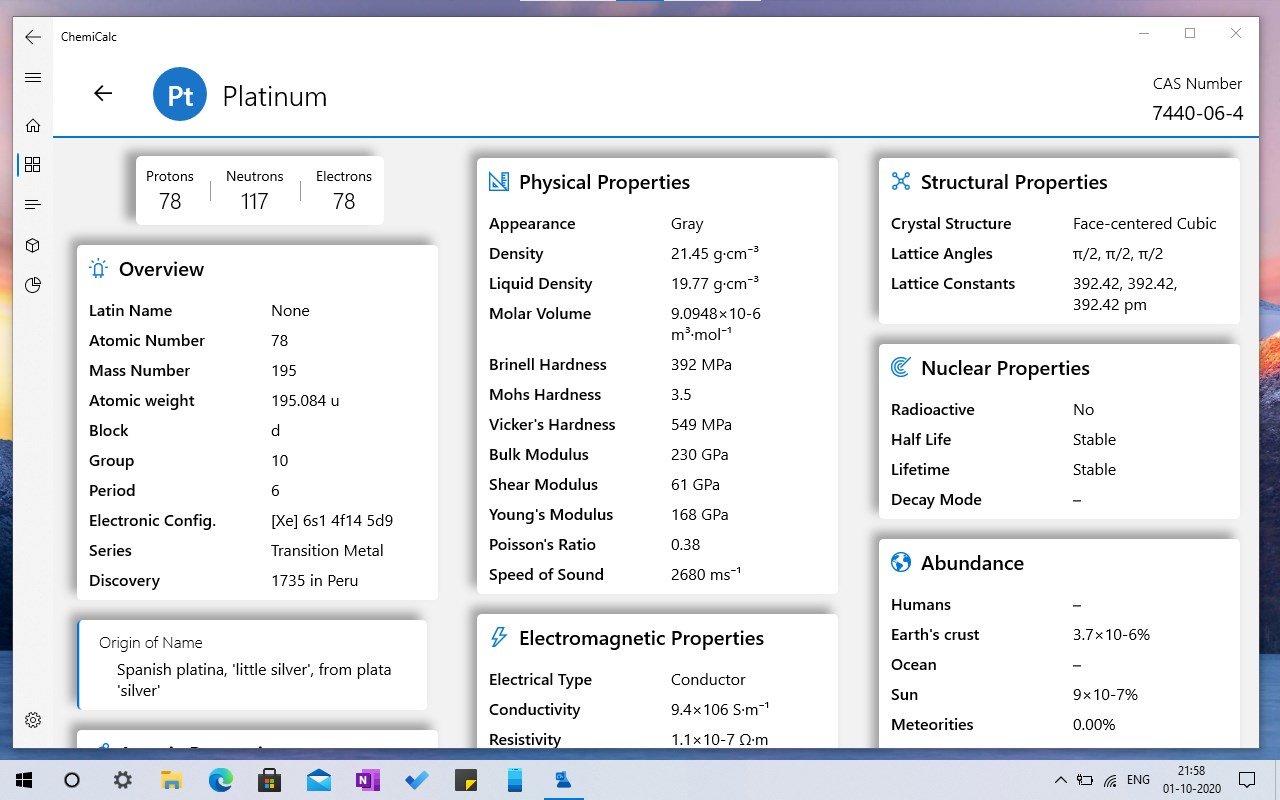Open the Mail app on the taskbar
Viewport: 1280px width, 800px height.
tap(319, 780)
